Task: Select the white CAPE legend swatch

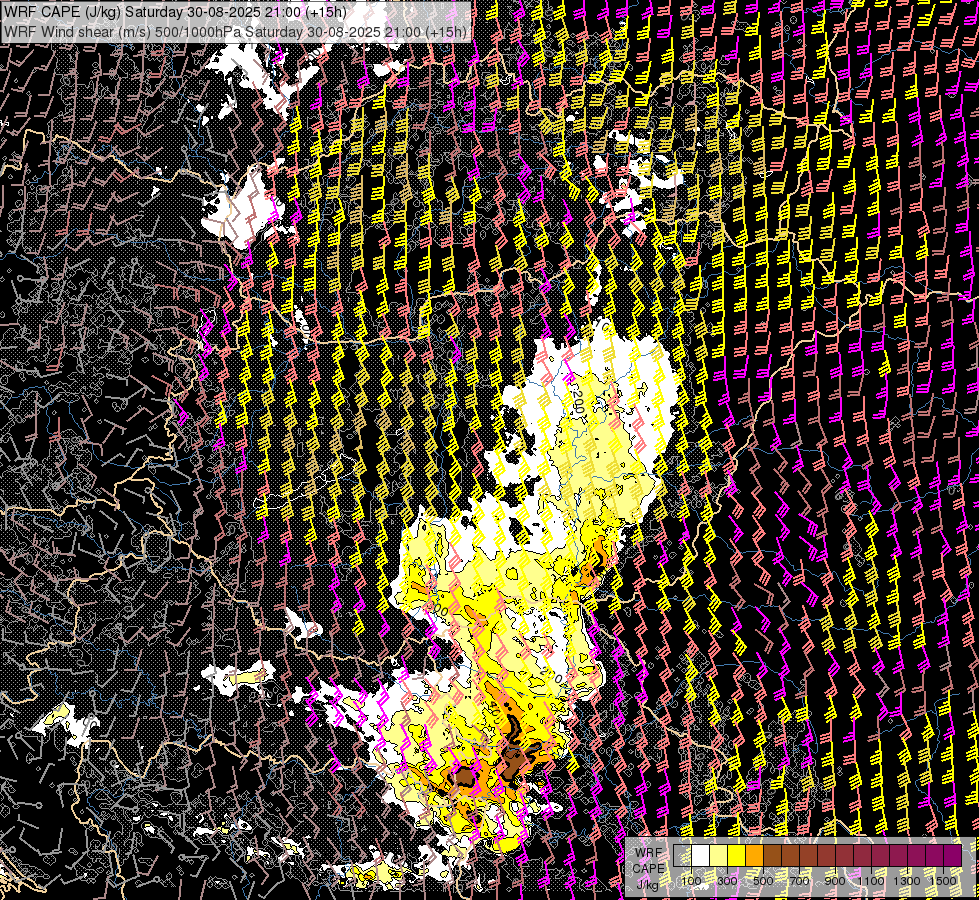Action: (x=701, y=856)
